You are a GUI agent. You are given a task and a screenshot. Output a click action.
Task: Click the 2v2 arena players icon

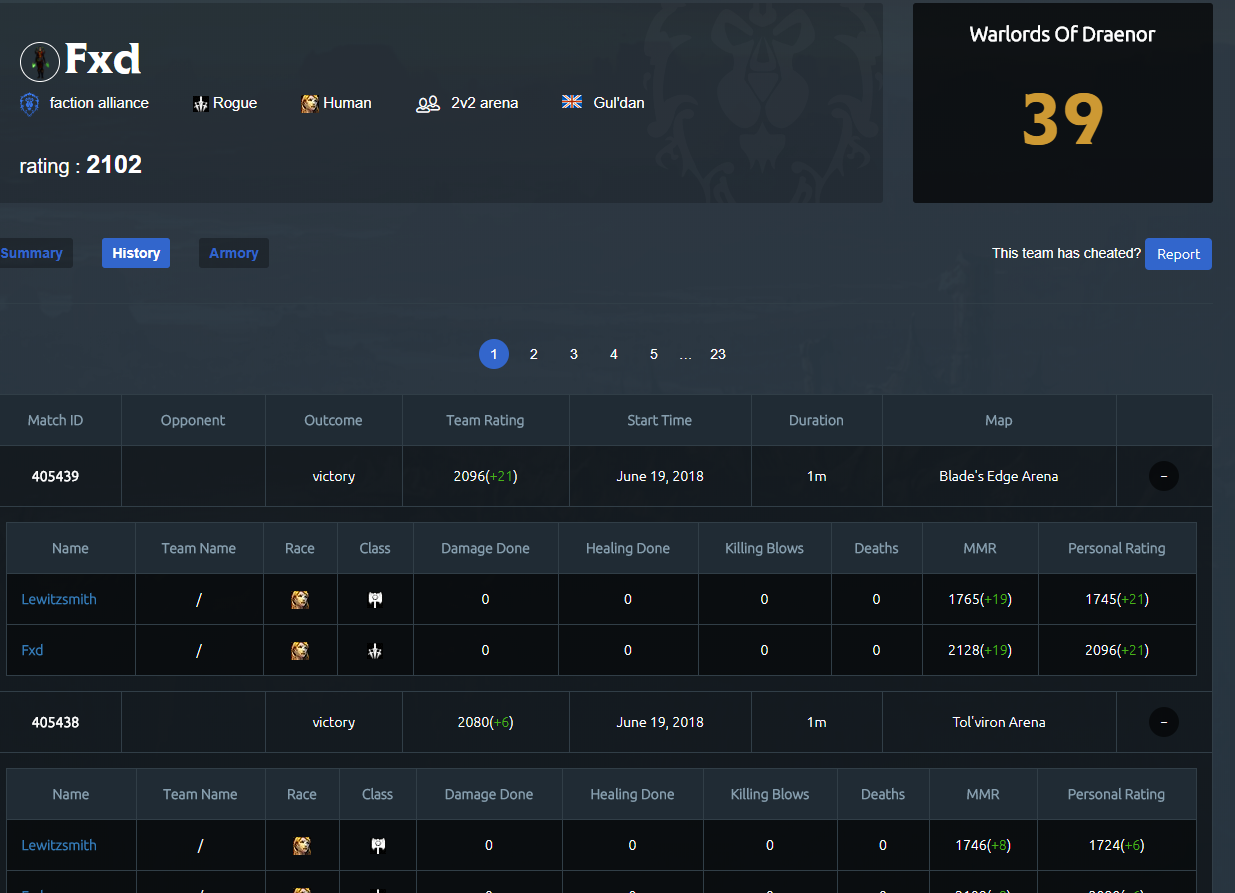pyautogui.click(x=428, y=104)
